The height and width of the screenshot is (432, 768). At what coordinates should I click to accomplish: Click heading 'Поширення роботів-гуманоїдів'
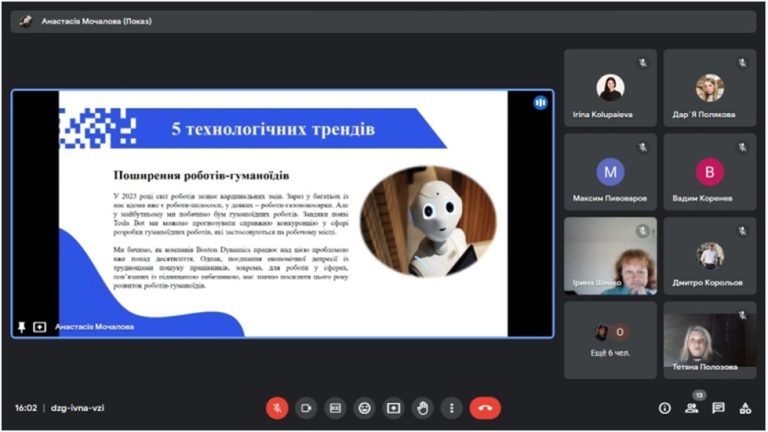click(x=201, y=175)
